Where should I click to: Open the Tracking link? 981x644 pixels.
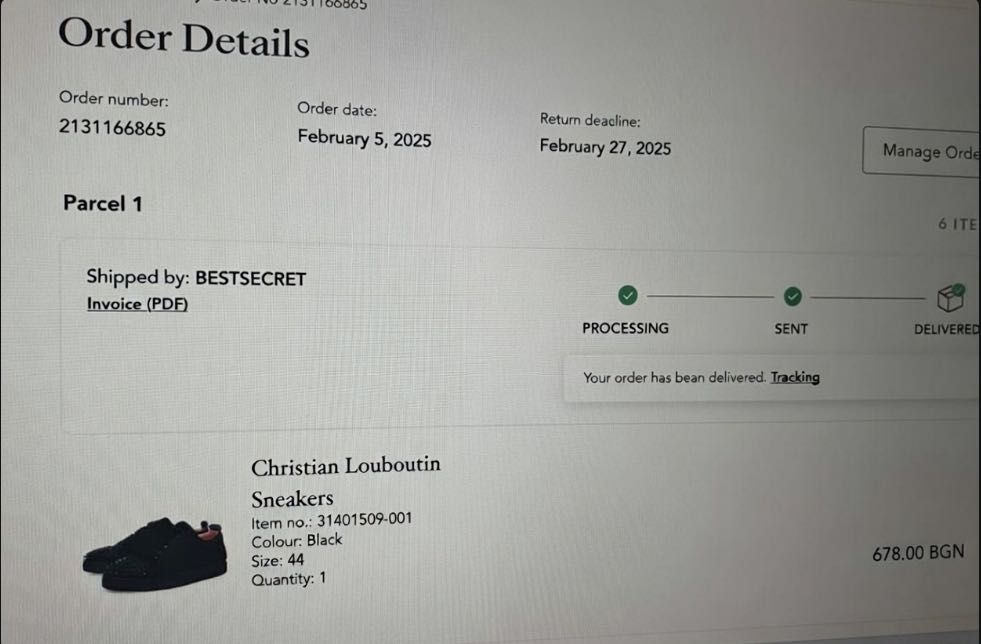coord(795,377)
